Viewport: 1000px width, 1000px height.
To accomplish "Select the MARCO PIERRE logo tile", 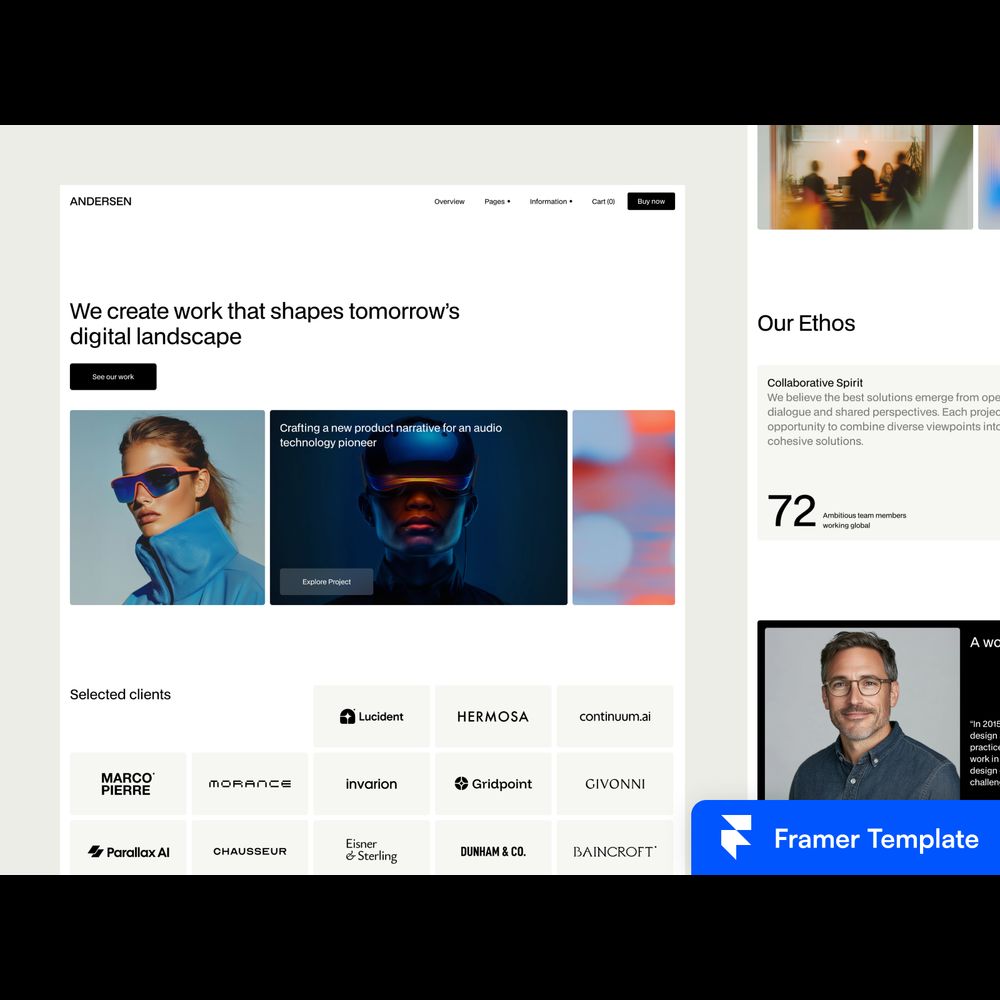I will pyautogui.click(x=128, y=784).
